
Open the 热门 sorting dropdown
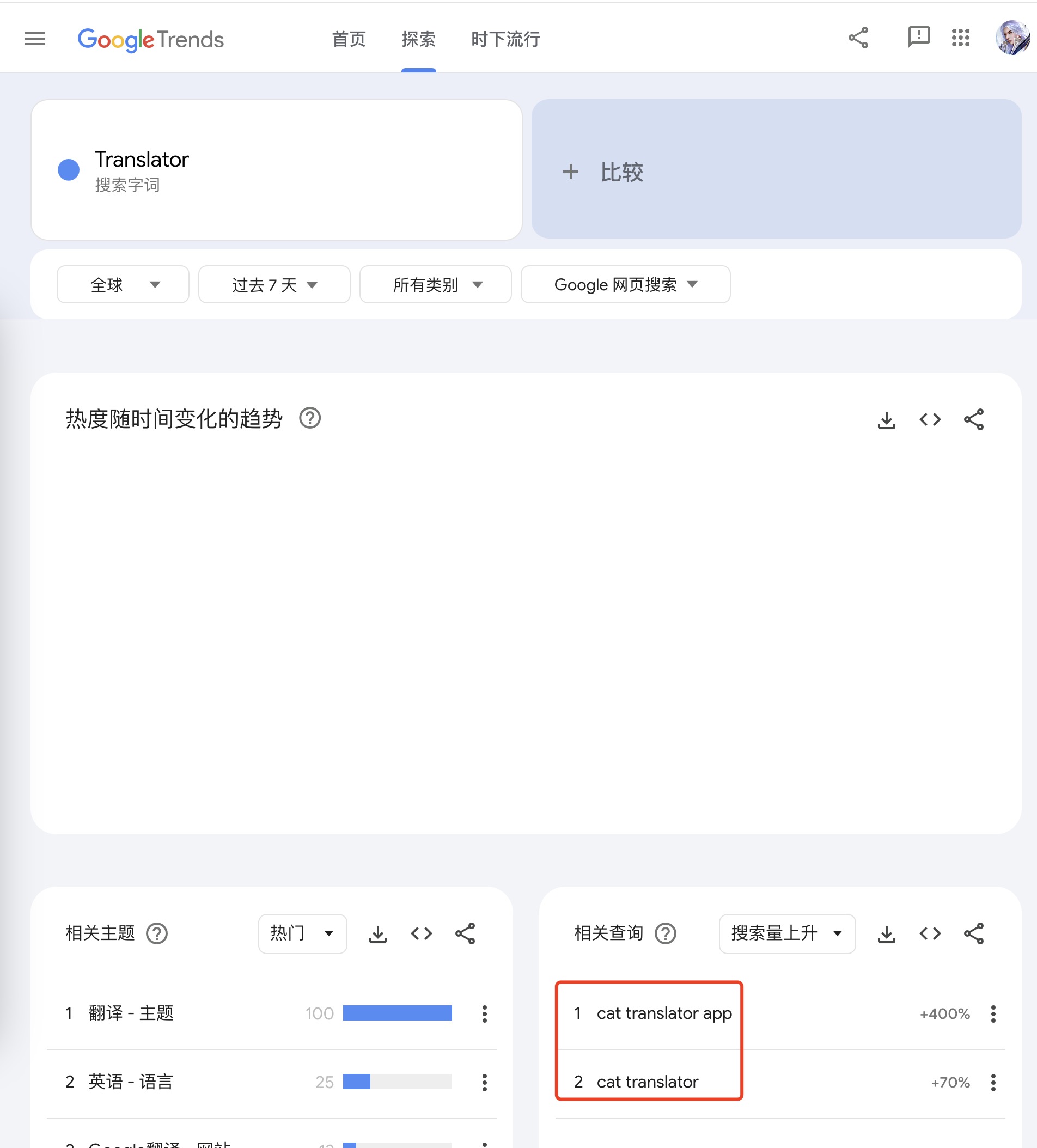[x=302, y=934]
